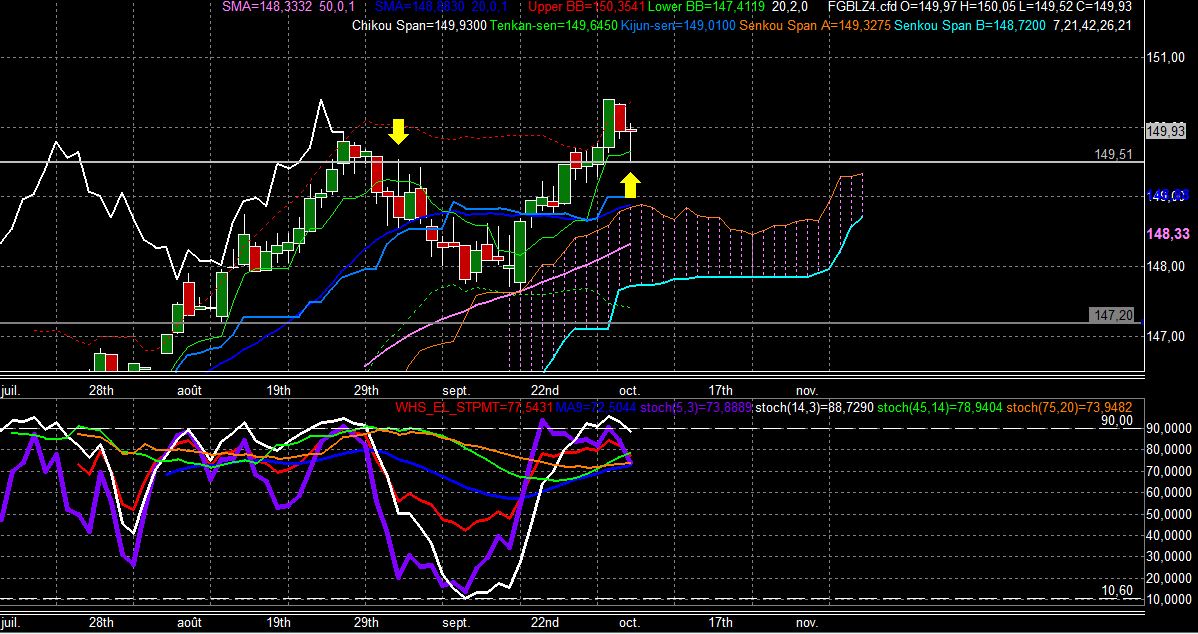This screenshot has width=1198, height=634.
Task: Select the Kijun-sen=149,0100 label
Action: pos(678,26)
